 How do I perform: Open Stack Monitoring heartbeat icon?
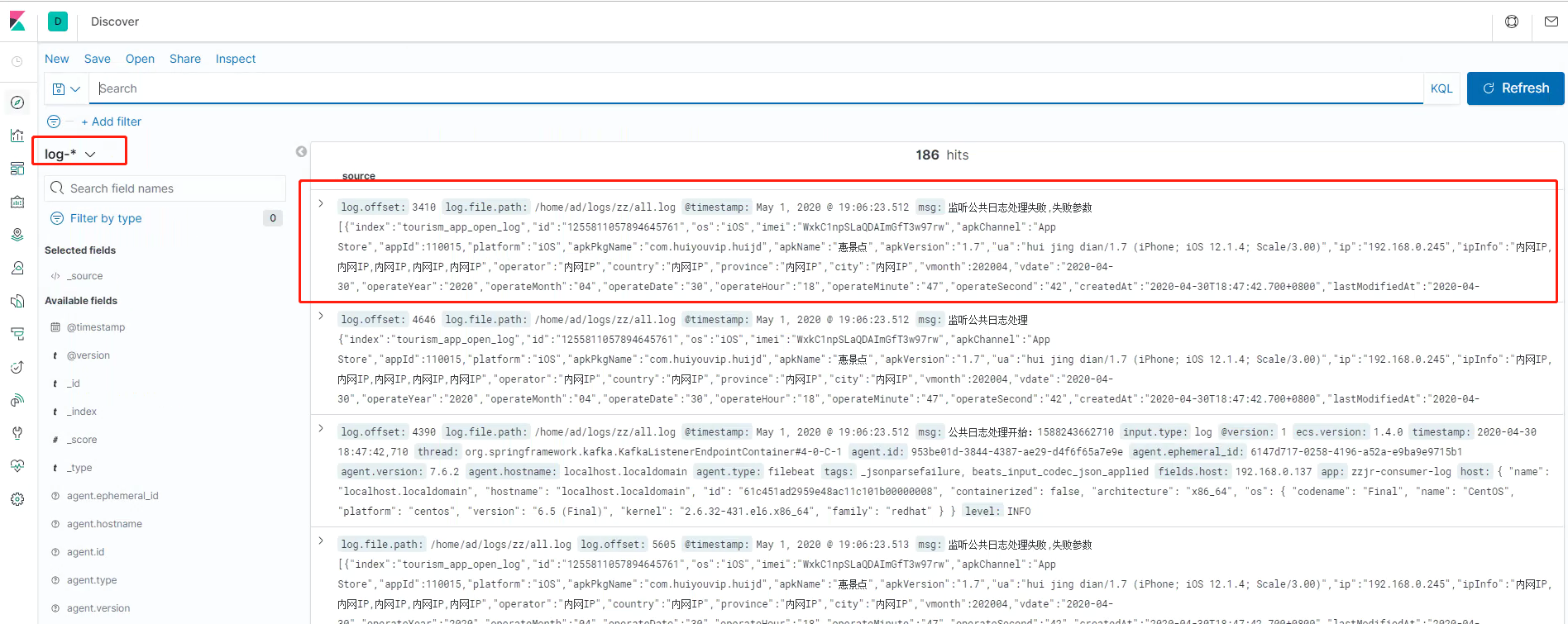click(17, 466)
